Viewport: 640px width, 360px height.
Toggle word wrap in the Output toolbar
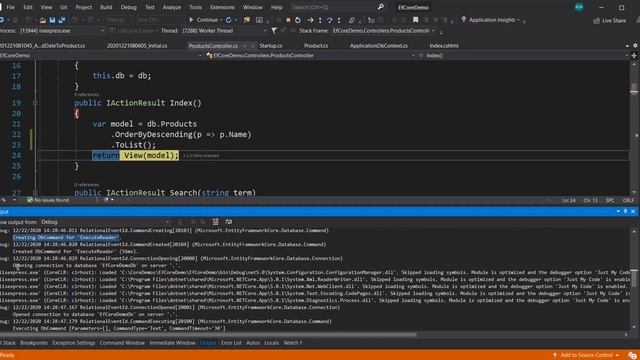click(x=229, y=222)
